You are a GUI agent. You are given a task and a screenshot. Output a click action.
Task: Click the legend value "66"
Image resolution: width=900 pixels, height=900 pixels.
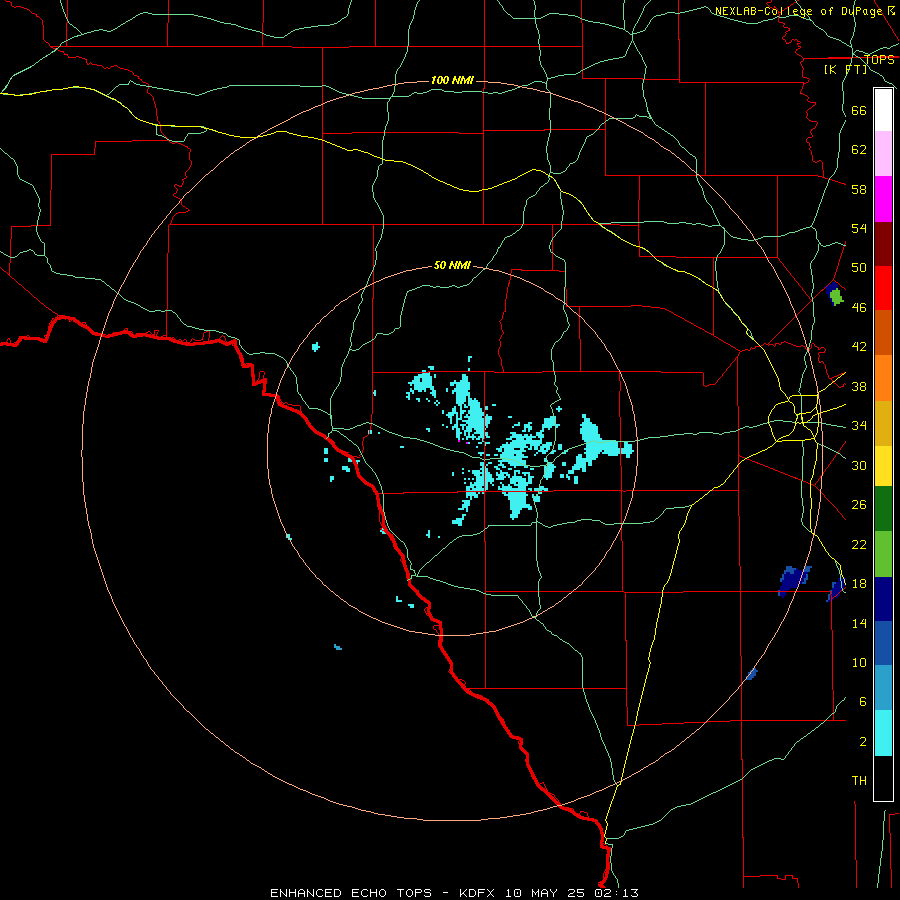tap(859, 111)
